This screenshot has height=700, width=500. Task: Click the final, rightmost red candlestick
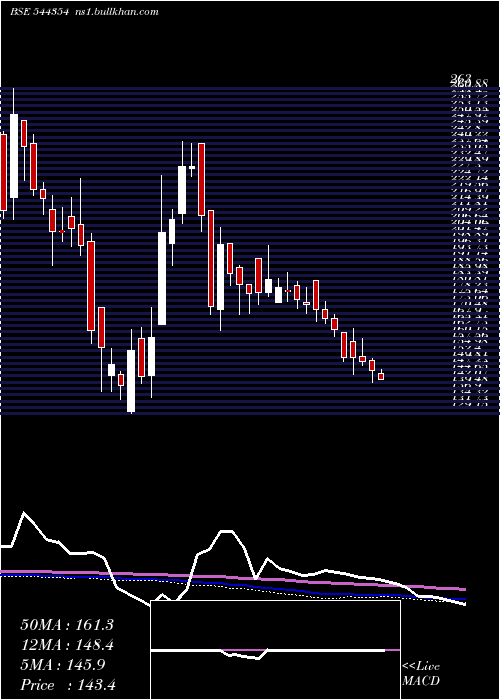(x=381, y=375)
